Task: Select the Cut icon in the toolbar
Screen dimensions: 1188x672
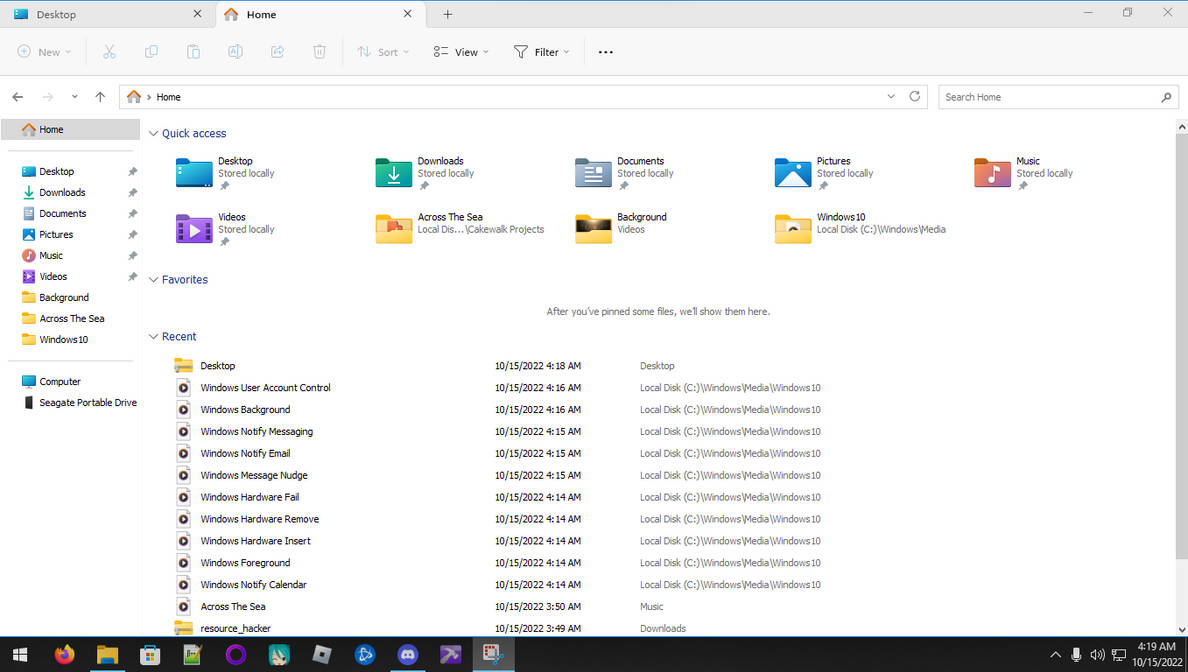Action: coord(110,51)
